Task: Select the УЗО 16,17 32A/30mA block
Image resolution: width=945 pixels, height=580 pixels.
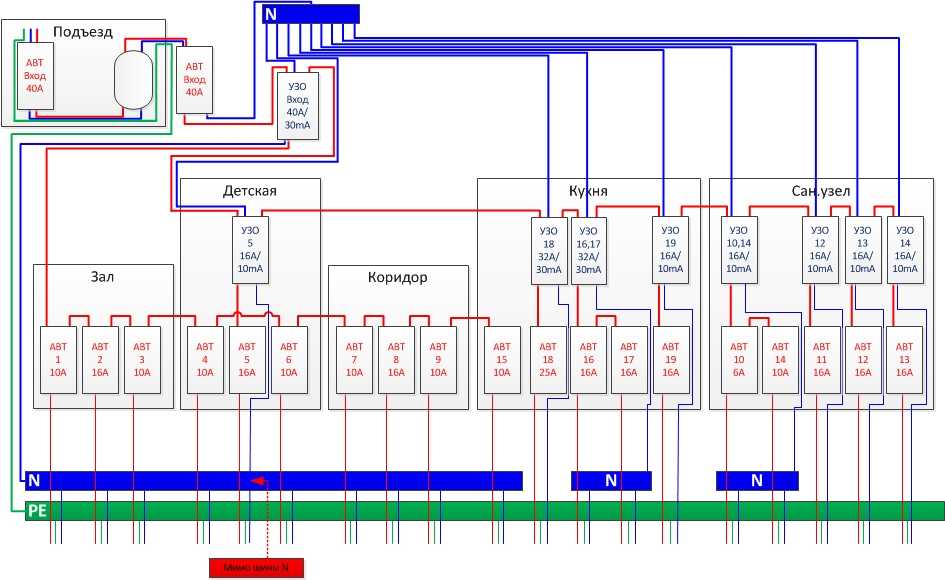Action: 588,250
